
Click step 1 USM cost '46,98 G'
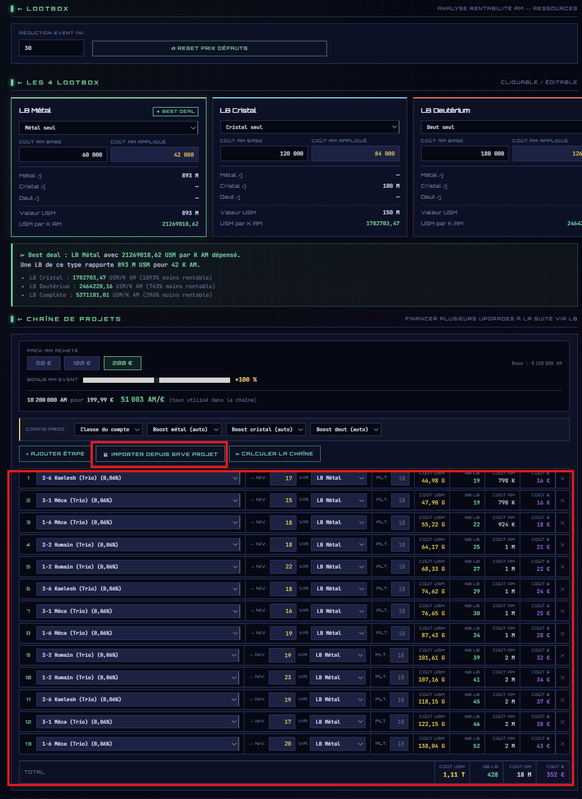433,481
